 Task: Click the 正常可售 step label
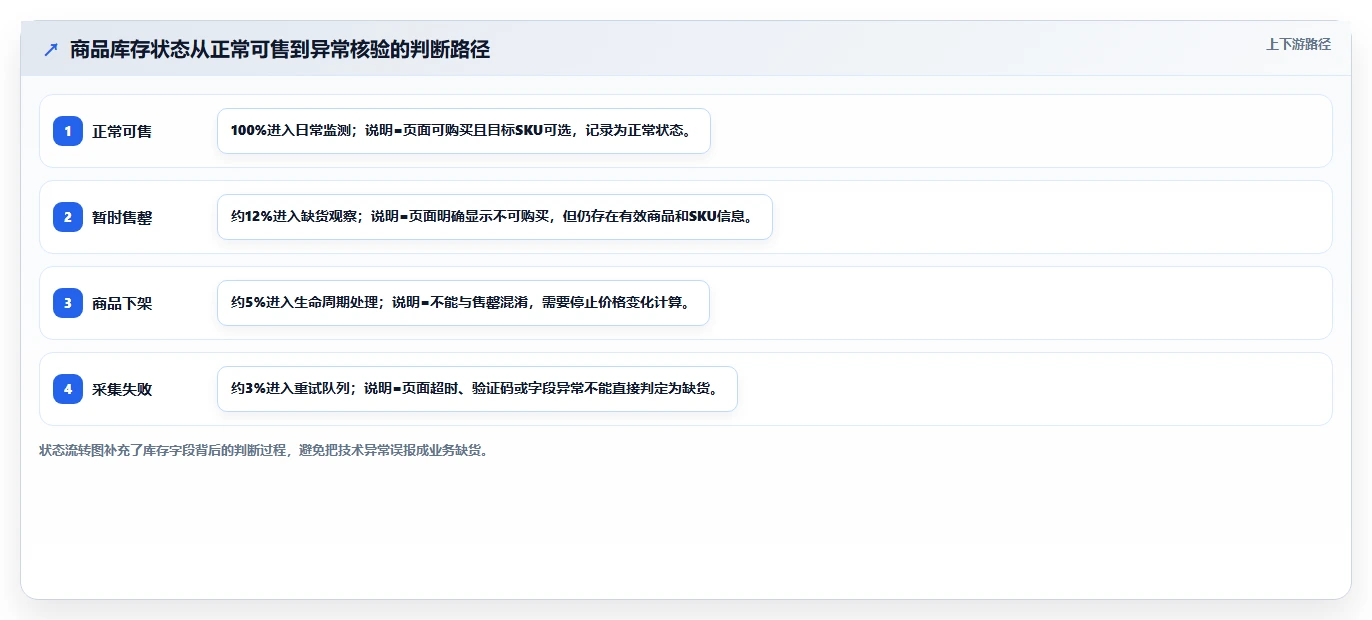122,131
